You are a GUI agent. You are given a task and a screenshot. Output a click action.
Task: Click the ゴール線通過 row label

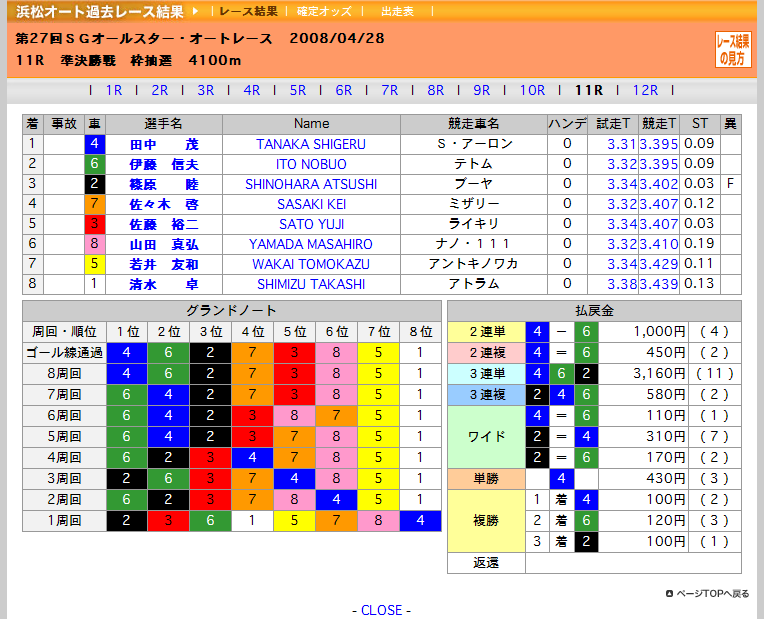pyautogui.click(x=64, y=353)
